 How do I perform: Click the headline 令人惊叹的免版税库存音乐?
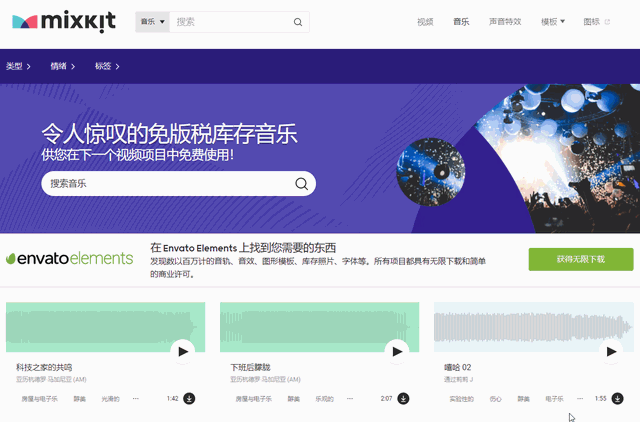click(169, 134)
